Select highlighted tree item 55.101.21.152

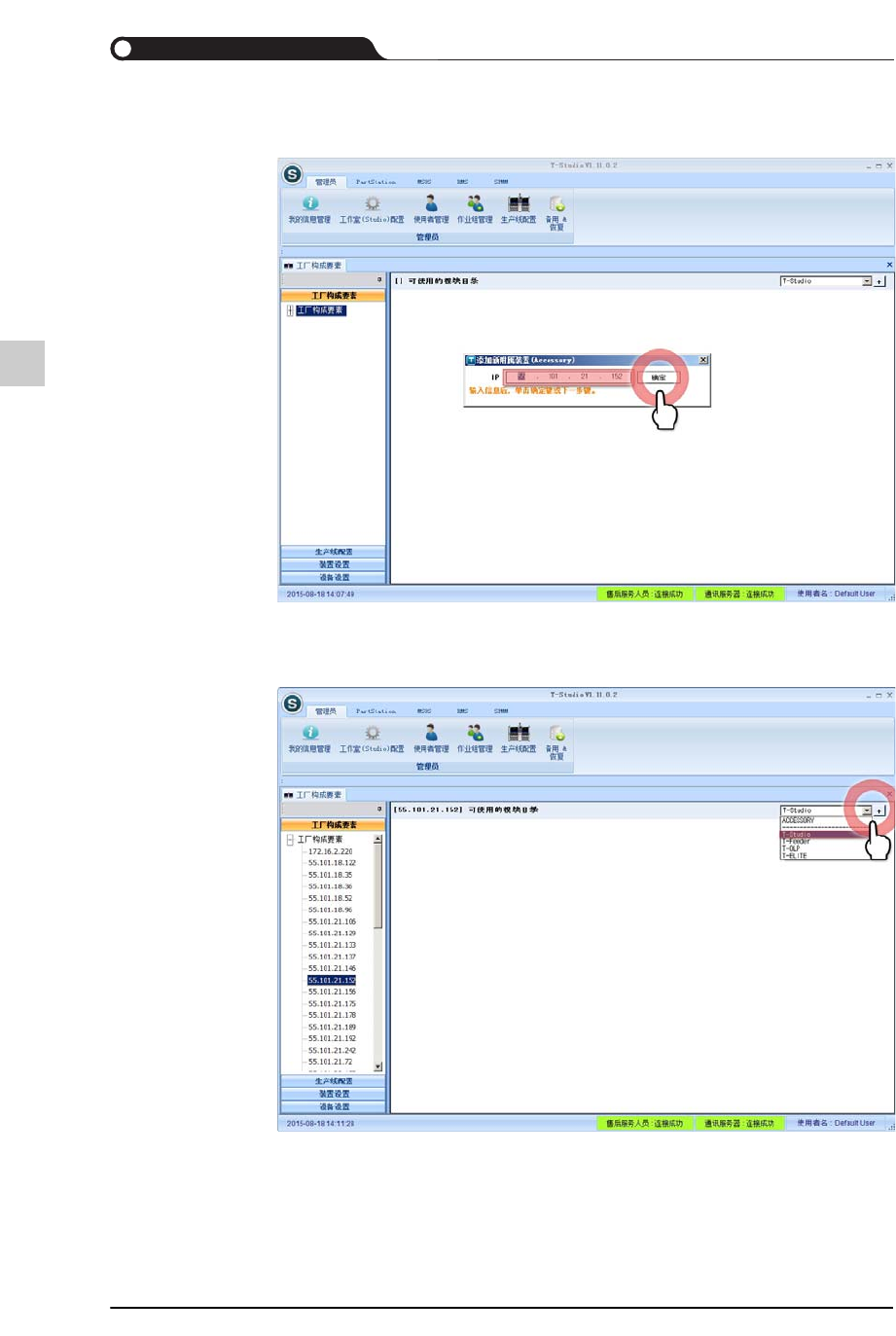[332, 980]
